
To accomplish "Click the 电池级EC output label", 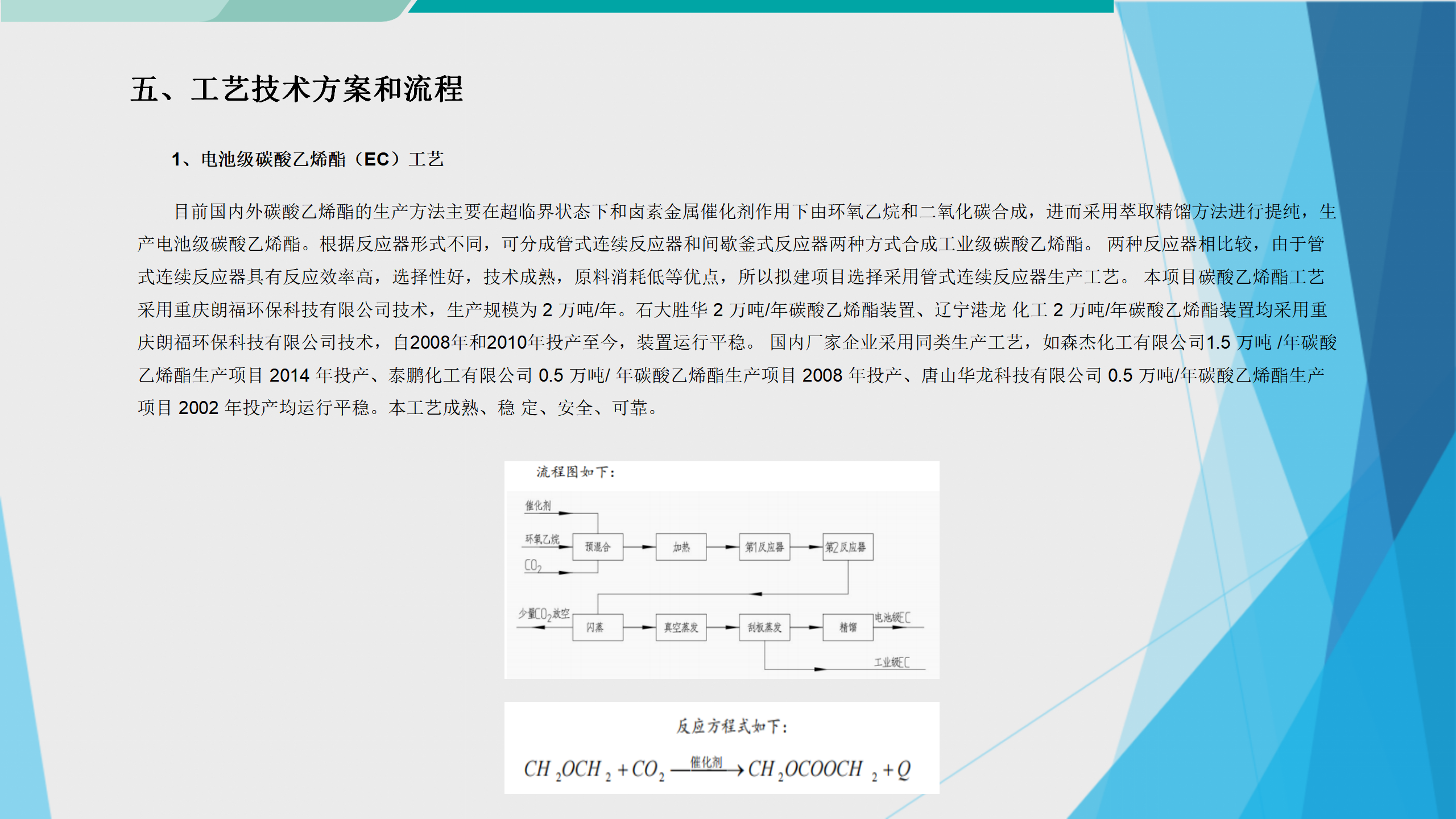I will click(x=892, y=618).
